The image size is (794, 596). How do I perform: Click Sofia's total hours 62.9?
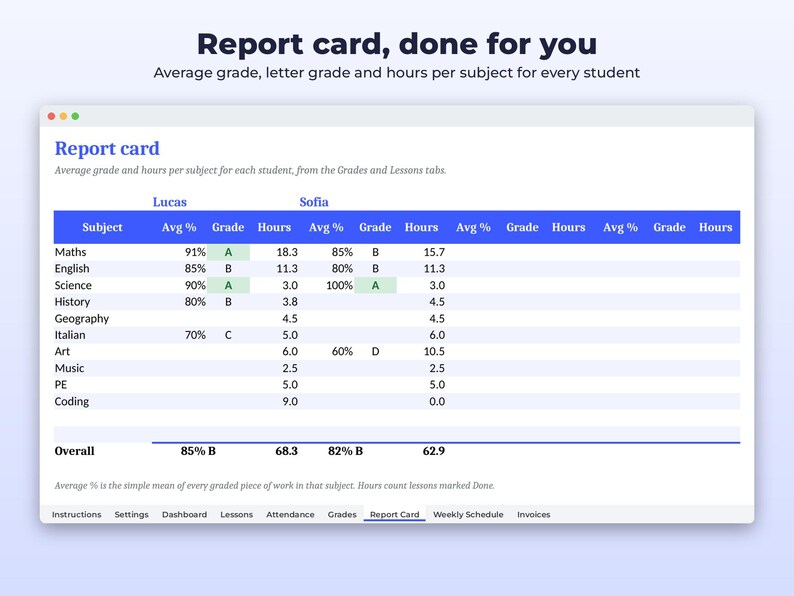point(433,451)
